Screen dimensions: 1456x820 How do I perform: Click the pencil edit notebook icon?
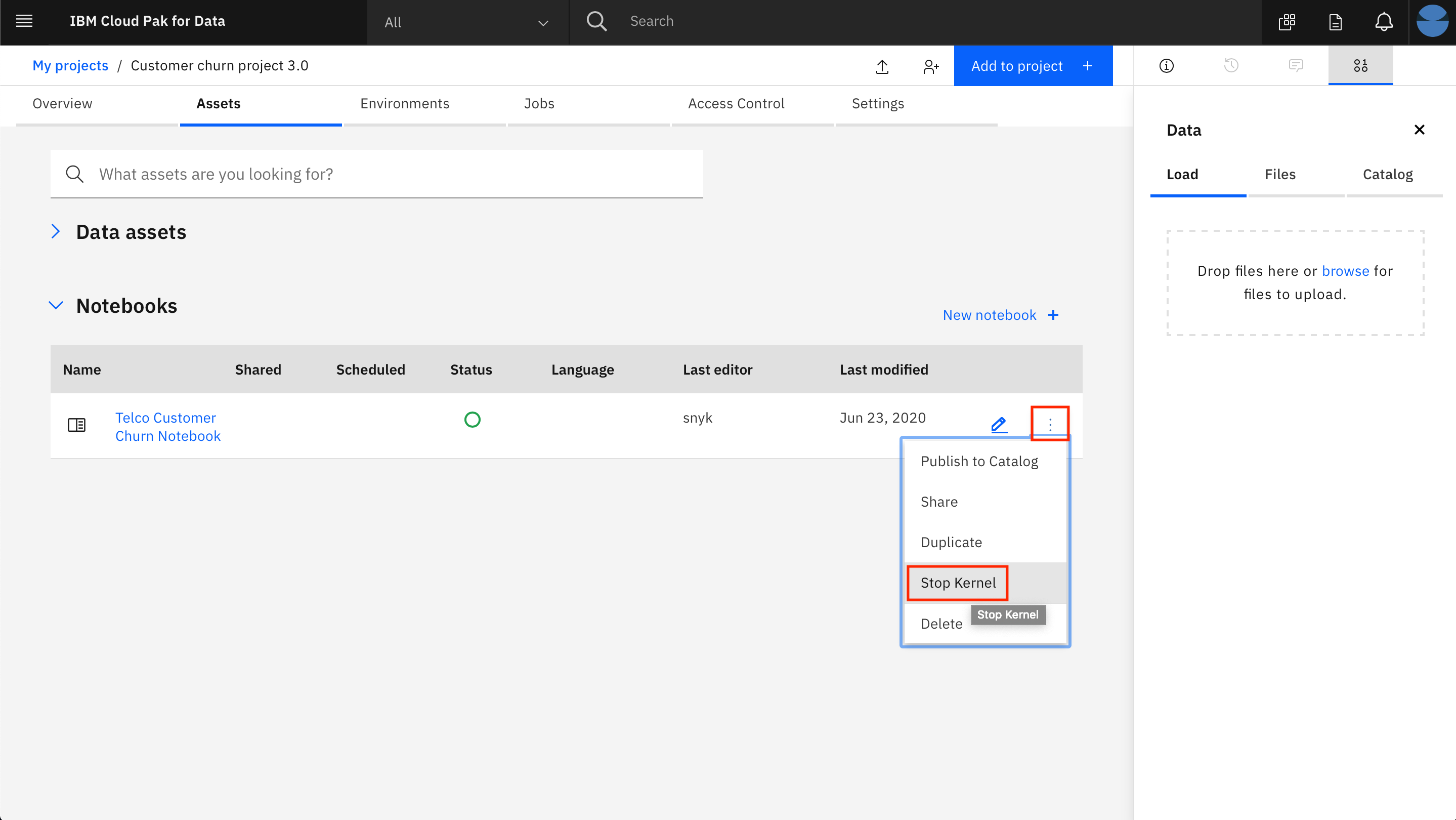[x=999, y=424]
